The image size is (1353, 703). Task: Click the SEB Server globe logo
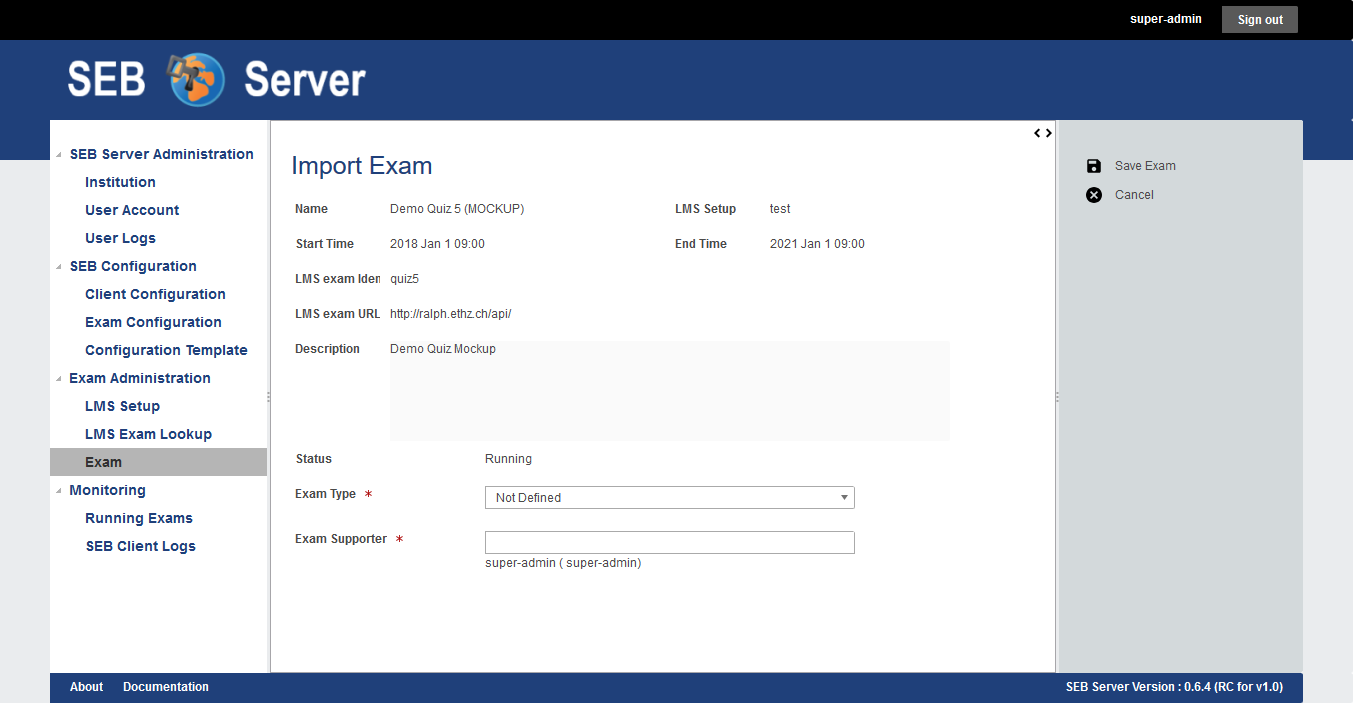pos(196,80)
